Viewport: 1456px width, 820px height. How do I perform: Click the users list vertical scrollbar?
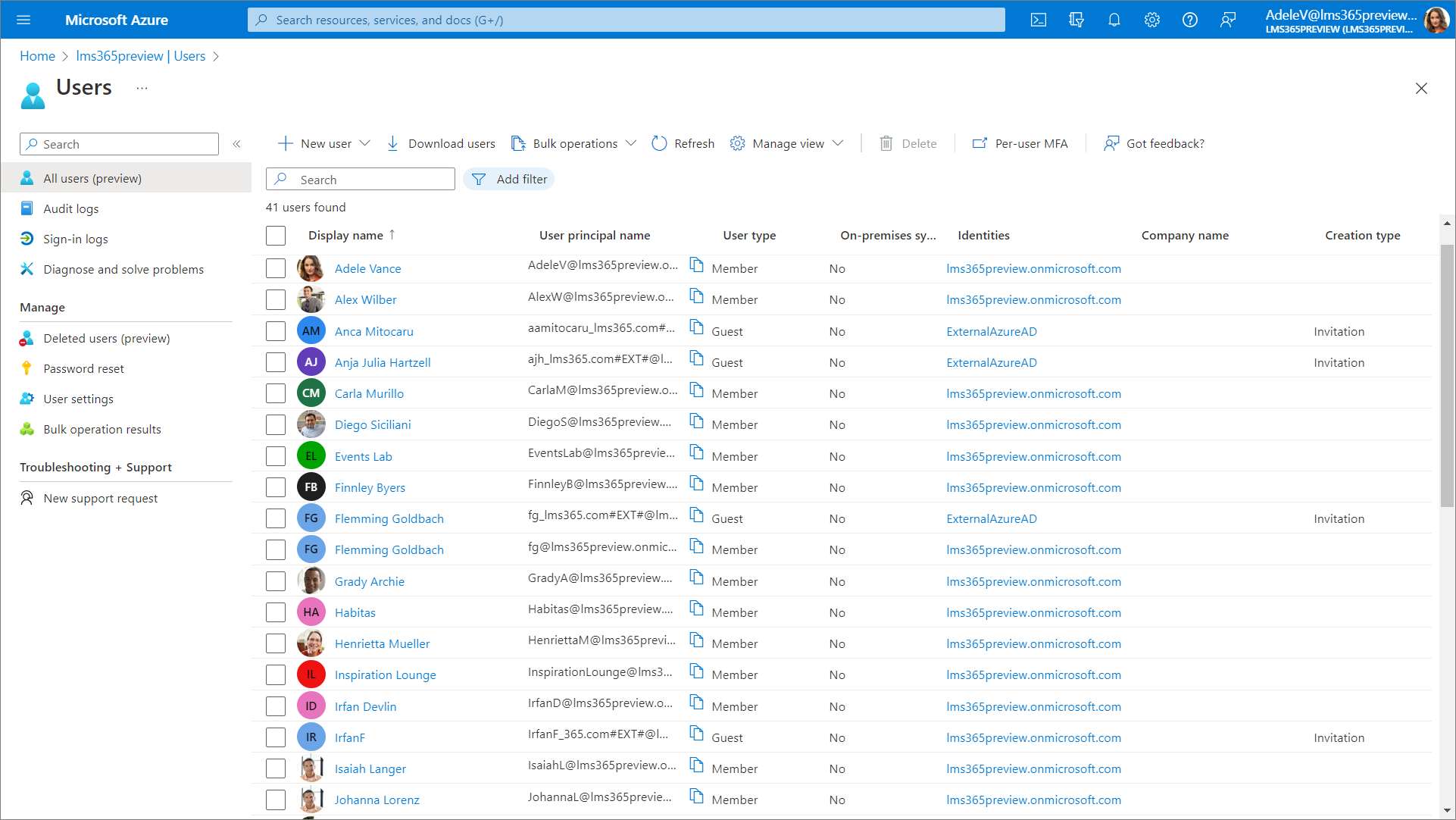click(1447, 376)
